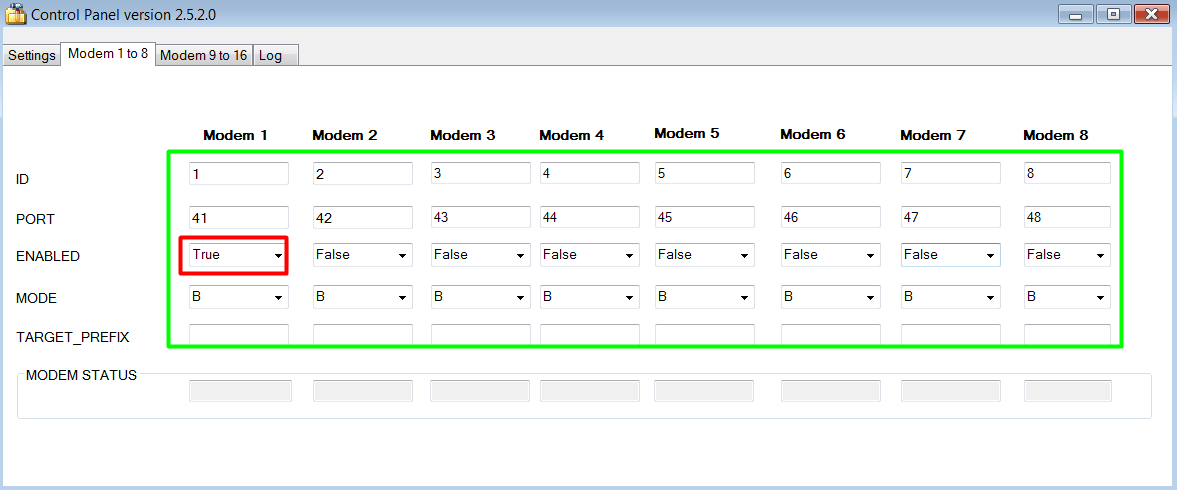Maximize the Control Panel window
Image resolution: width=1177 pixels, height=490 pixels.
tap(1113, 15)
